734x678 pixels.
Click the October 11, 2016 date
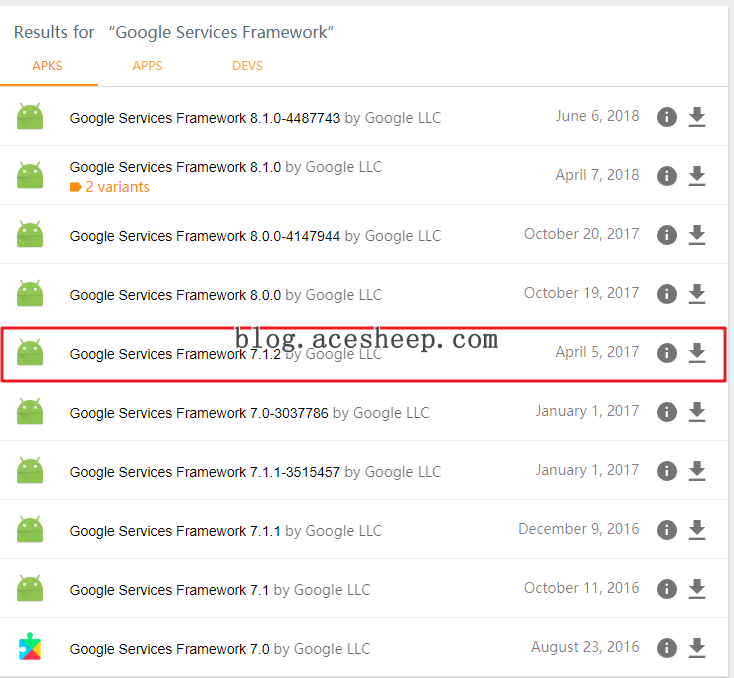[x=581, y=588]
